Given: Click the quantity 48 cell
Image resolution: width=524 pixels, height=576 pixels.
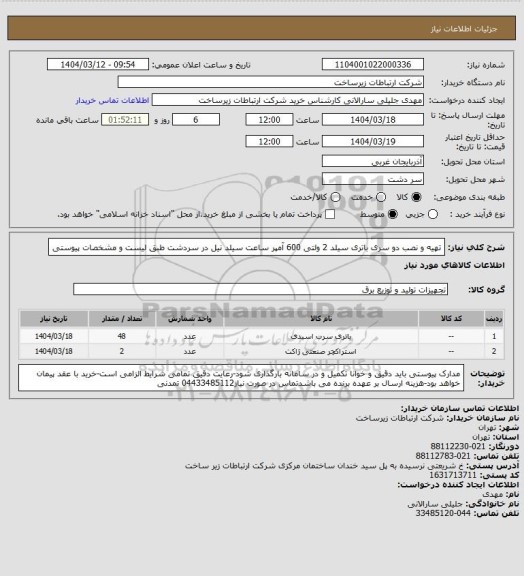Looking at the screenshot, I should [x=122, y=336].
